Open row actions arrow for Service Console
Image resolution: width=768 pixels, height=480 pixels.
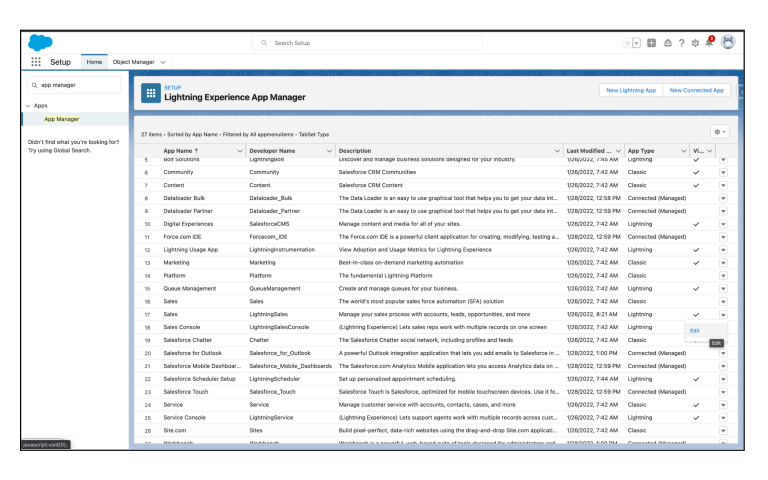[x=723, y=418]
